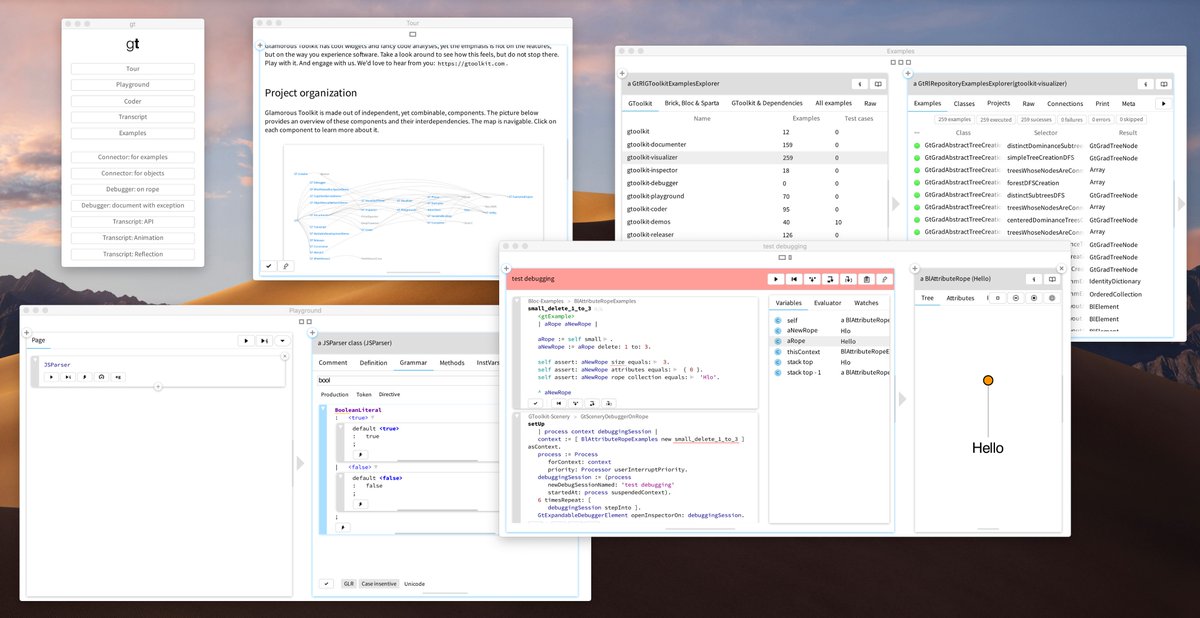Run the JSParser snippet with its play icon

[52, 377]
